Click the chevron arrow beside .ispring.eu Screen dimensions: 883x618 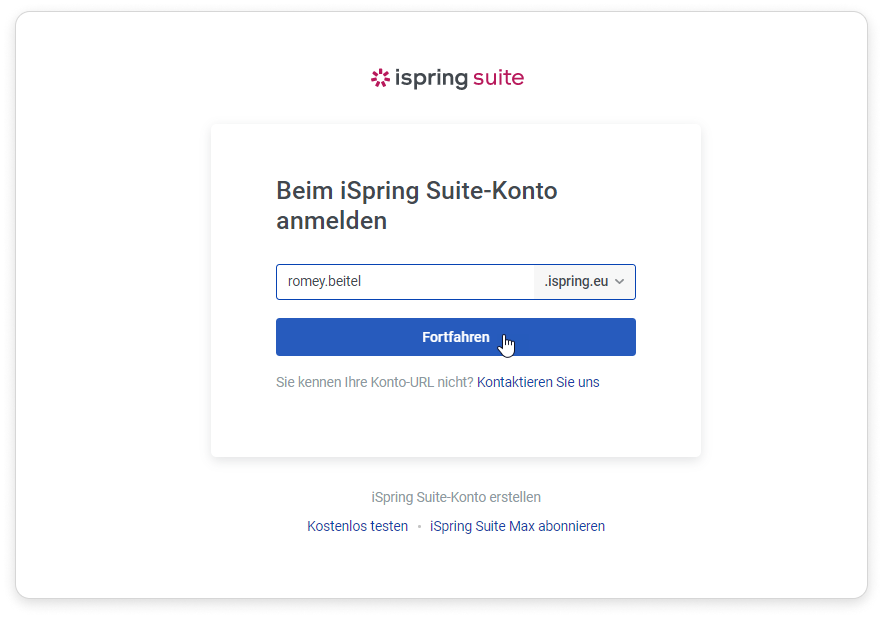tap(620, 282)
